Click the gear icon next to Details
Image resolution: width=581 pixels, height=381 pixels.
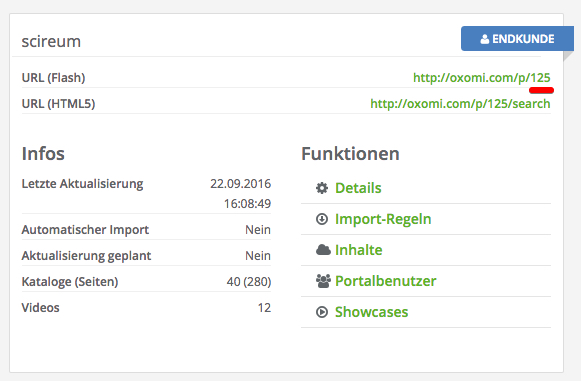(x=322, y=188)
